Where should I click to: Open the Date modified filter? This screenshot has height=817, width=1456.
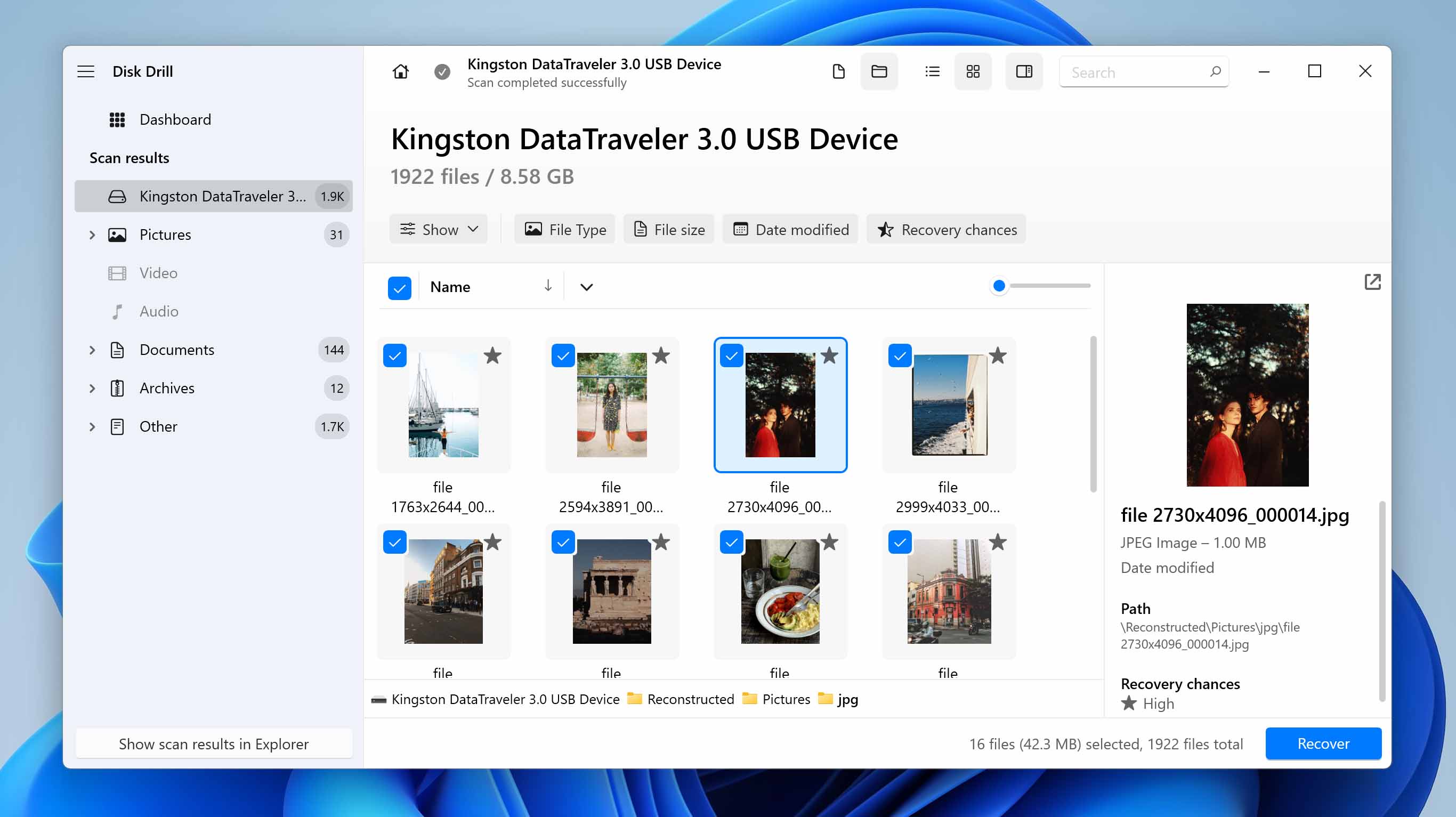pyautogui.click(x=790, y=230)
